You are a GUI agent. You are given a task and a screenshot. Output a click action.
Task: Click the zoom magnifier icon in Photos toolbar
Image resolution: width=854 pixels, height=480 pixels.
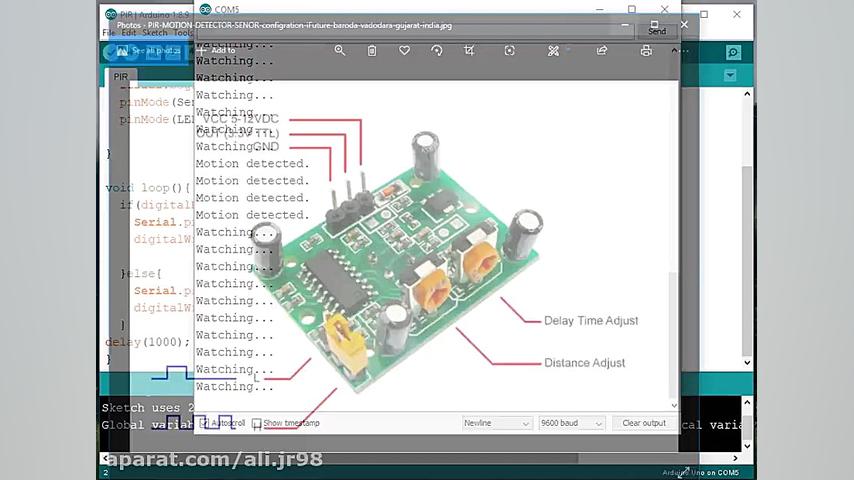coord(340,51)
